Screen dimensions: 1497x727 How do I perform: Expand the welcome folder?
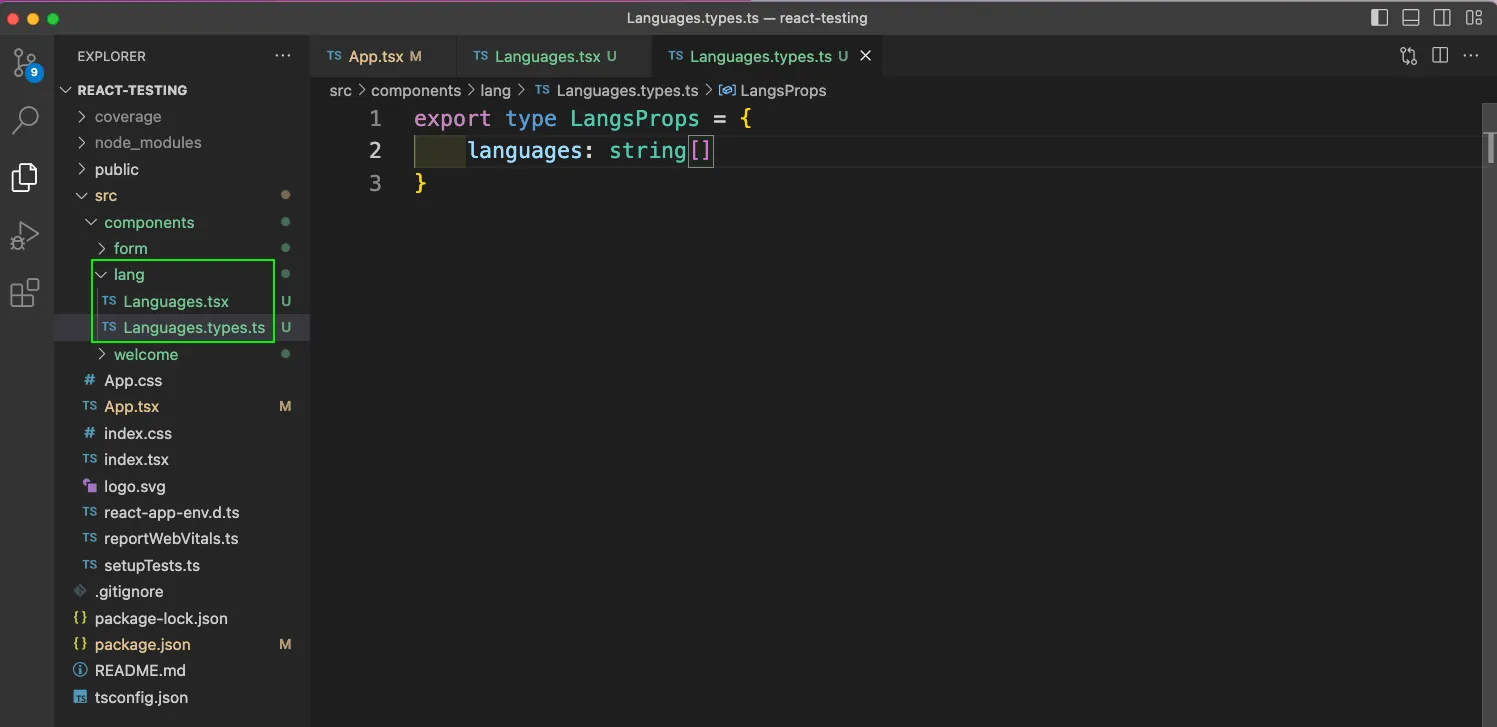(x=182, y=355)
